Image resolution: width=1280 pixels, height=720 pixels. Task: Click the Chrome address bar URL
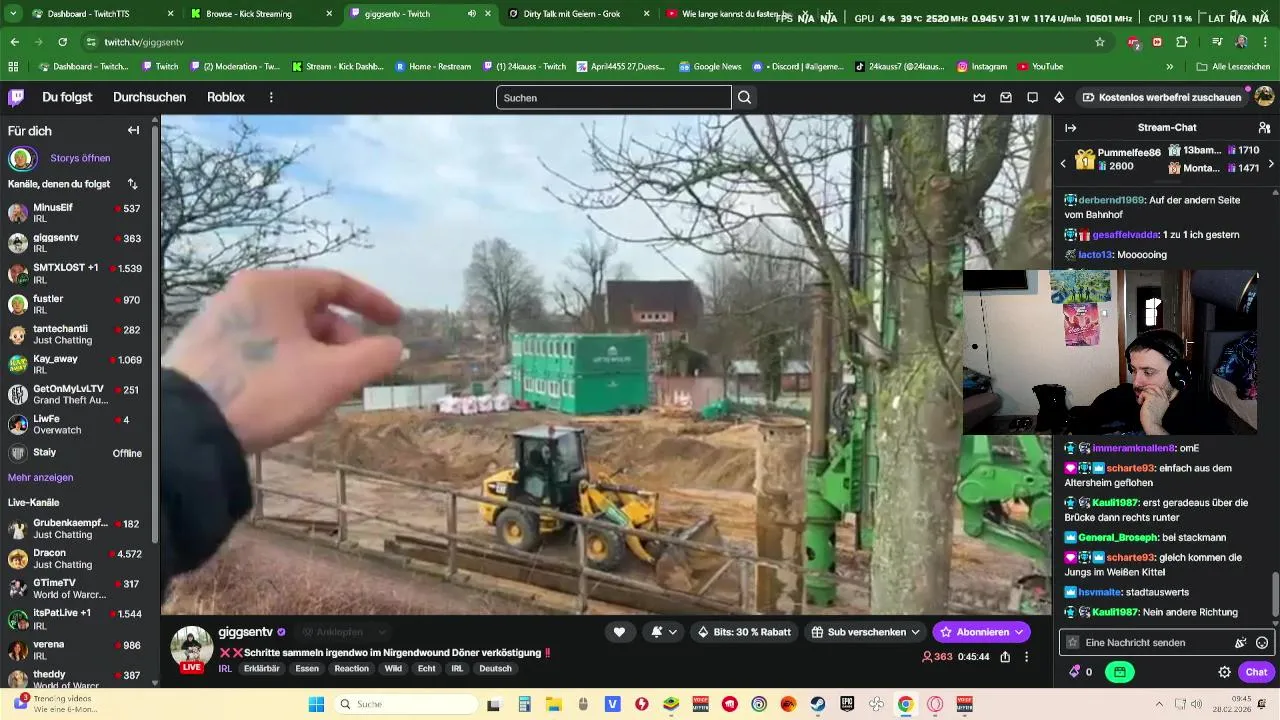coord(144,42)
